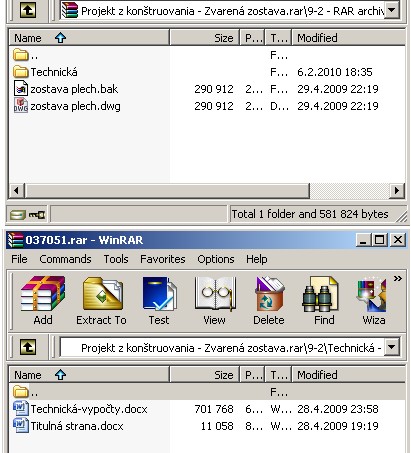Screen dimensions: 411x453
Task: Click the Delete files toolbar icon
Action: coord(269,300)
